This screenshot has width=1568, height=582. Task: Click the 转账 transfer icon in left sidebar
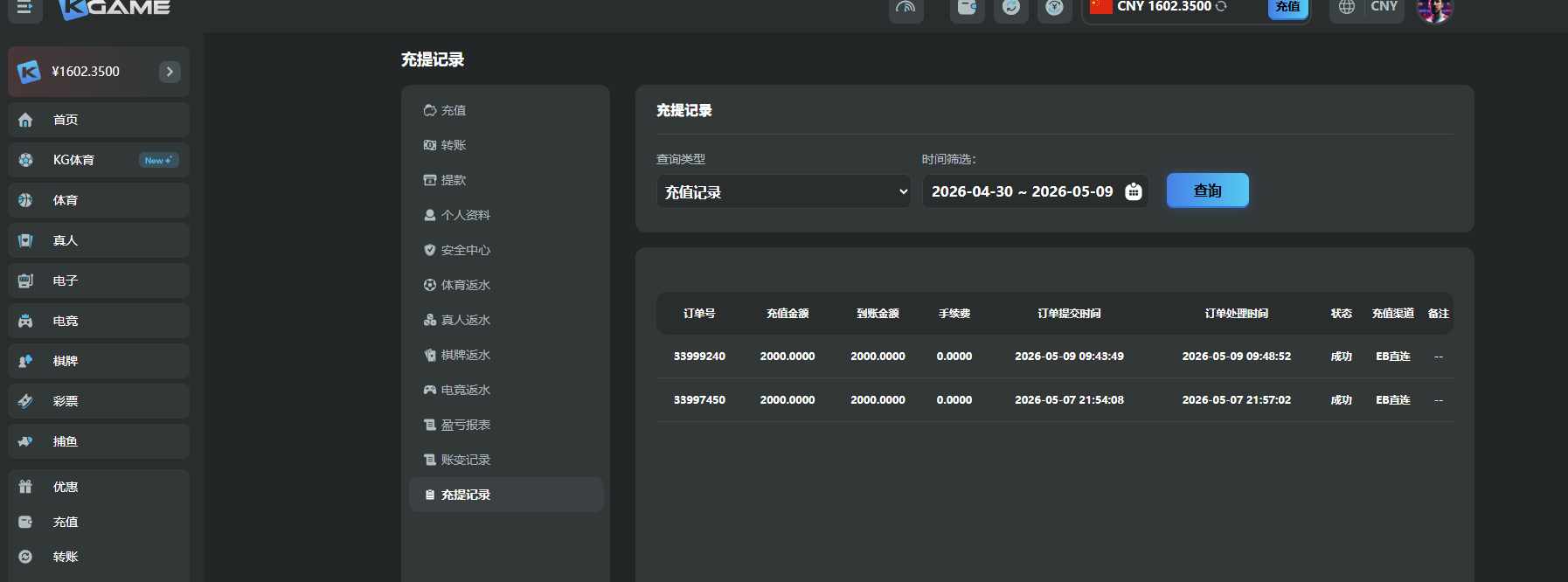25,557
